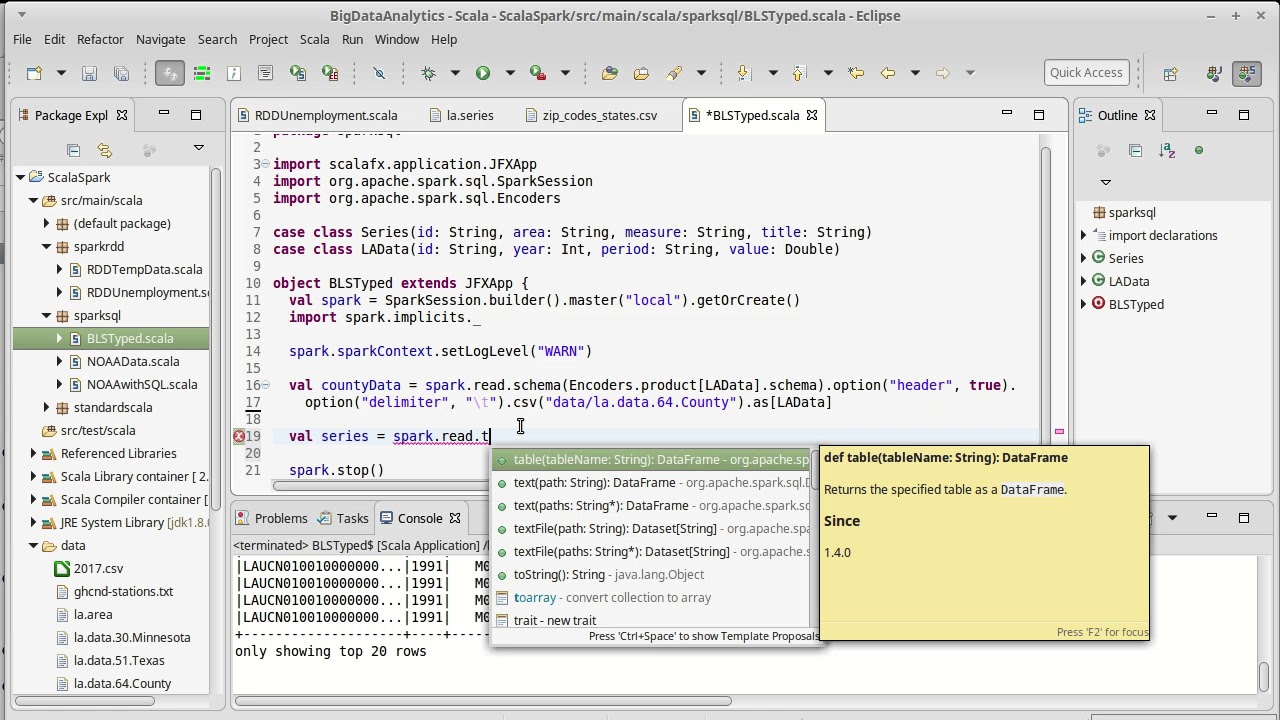The width and height of the screenshot is (1280, 720).
Task: Expand the Referenced Libraries node
Action: [x=33, y=454]
